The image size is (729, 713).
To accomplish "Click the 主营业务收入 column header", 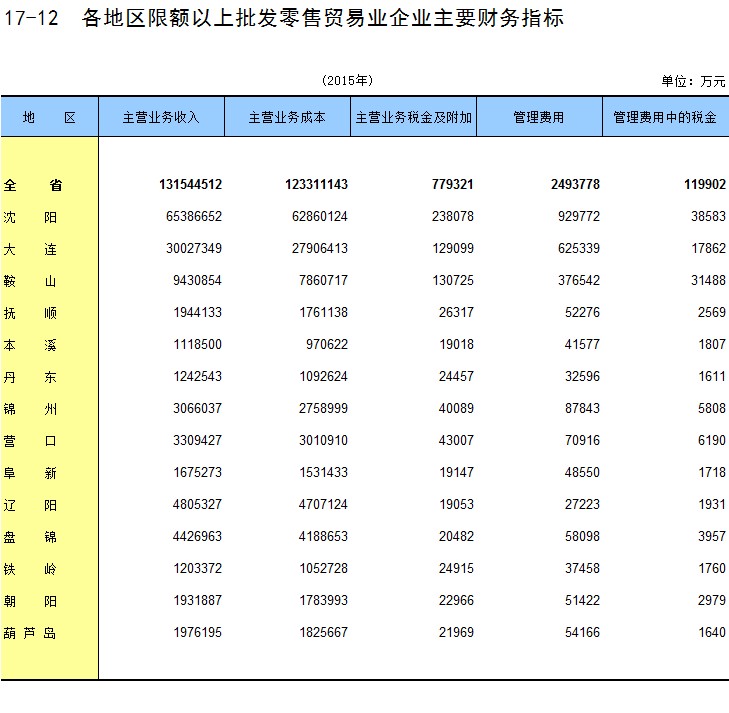I will pyautogui.click(x=161, y=117).
